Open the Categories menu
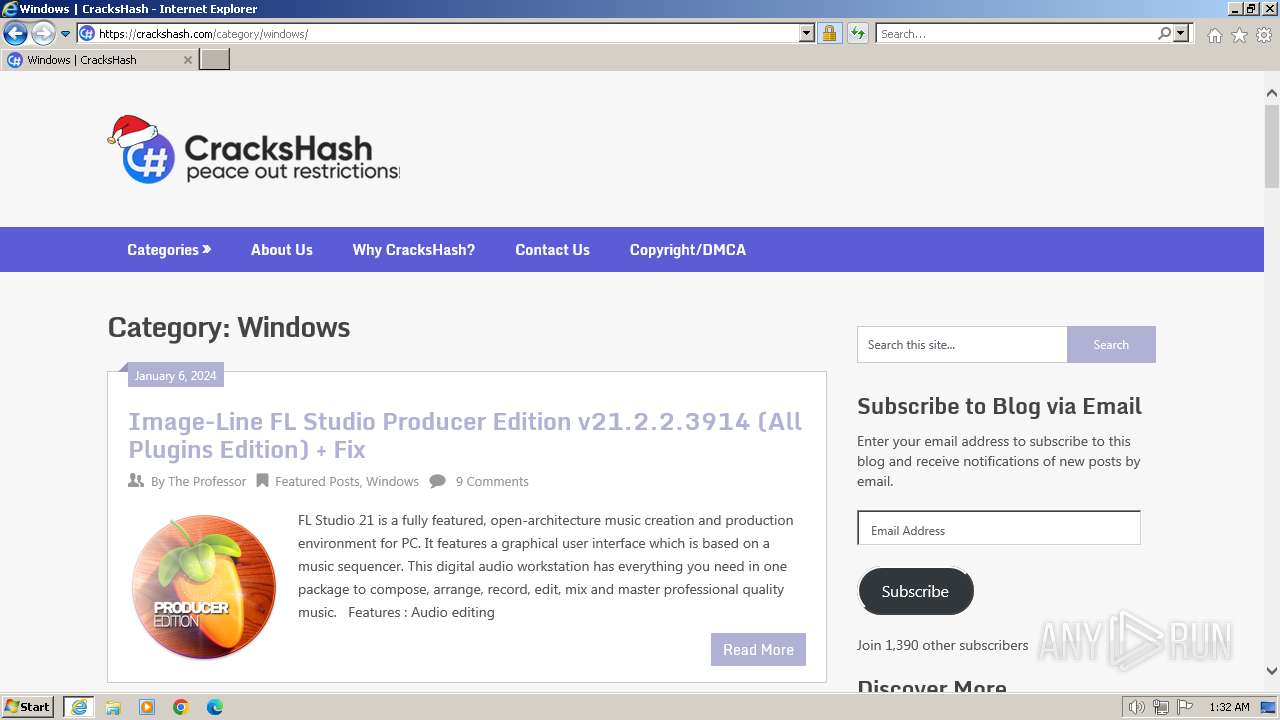Image resolution: width=1280 pixels, height=720 pixels. click(x=169, y=250)
